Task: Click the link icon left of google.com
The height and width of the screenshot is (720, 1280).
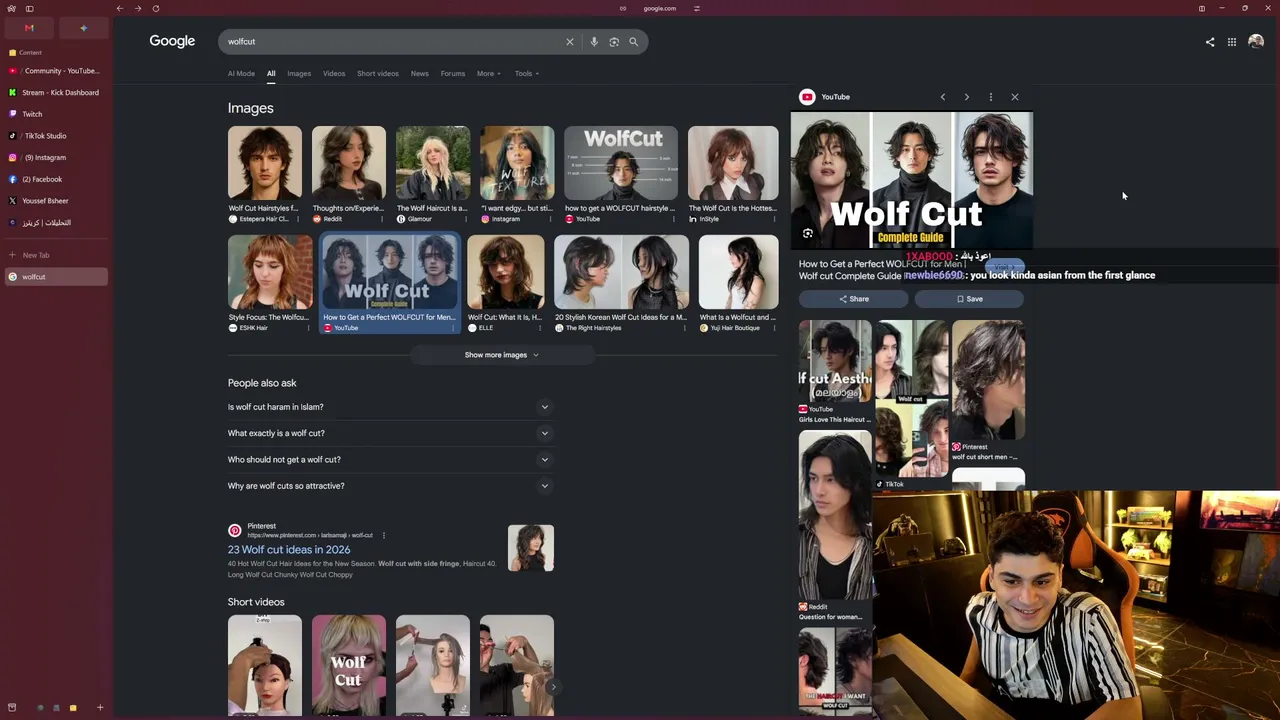Action: click(x=623, y=8)
